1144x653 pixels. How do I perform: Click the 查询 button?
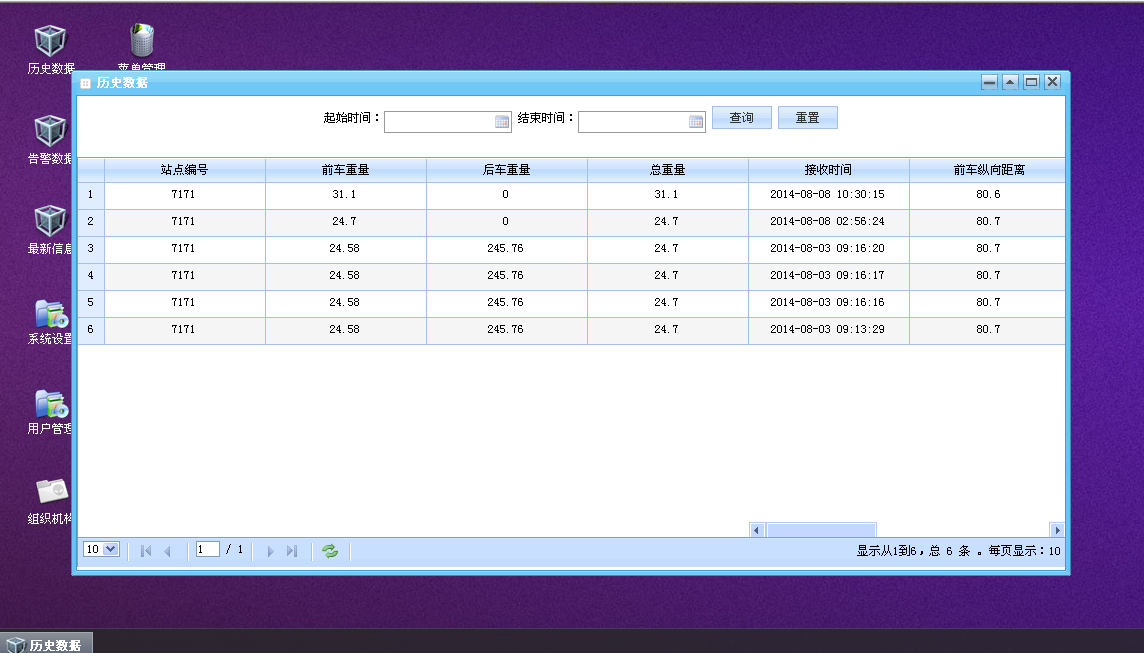pos(741,118)
